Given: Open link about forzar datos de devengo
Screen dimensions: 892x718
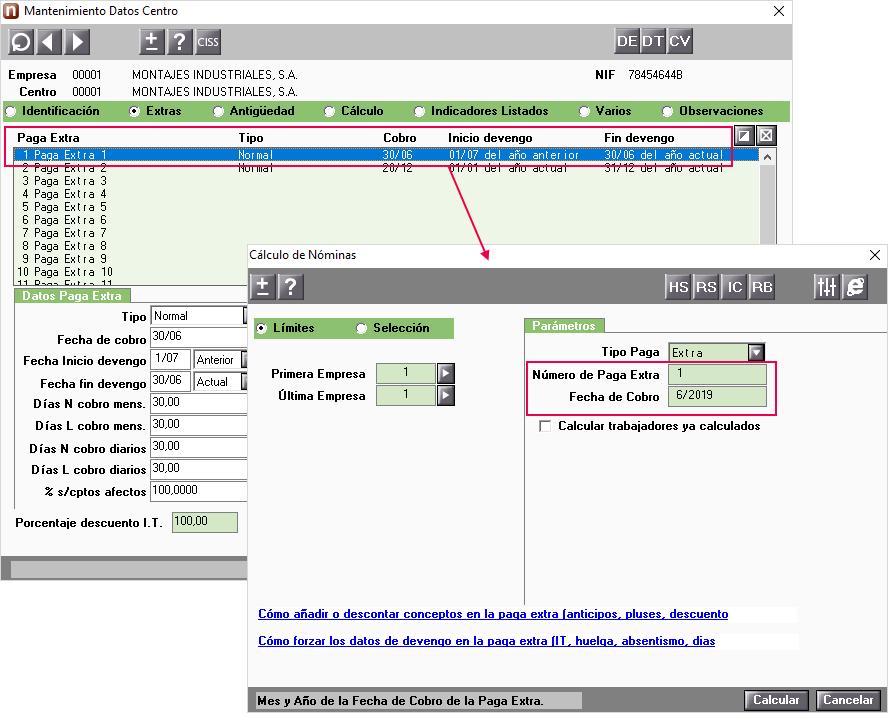Looking at the screenshot, I should (x=487, y=641).
